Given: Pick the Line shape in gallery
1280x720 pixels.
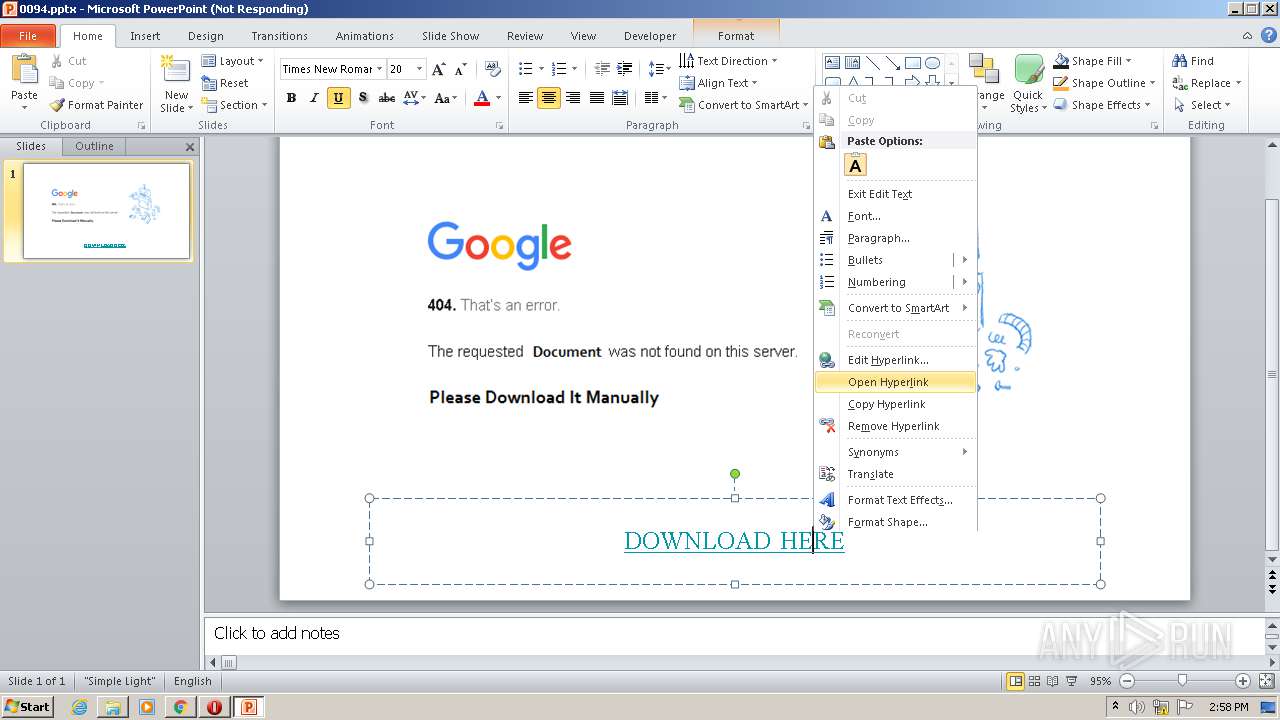Looking at the screenshot, I should [x=873, y=63].
